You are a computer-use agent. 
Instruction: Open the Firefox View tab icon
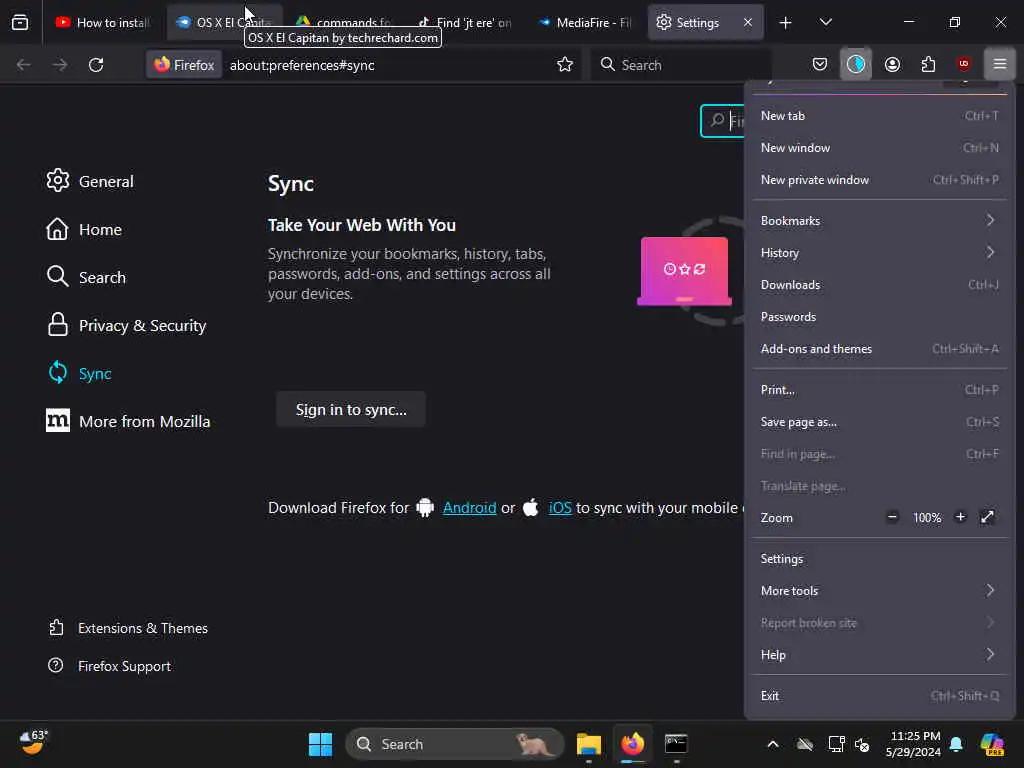point(20,22)
